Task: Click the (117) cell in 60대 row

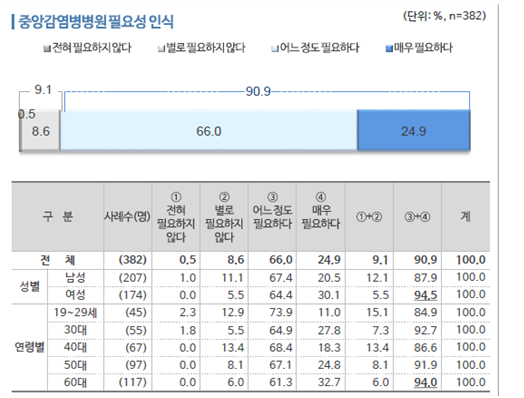Action: point(133,382)
